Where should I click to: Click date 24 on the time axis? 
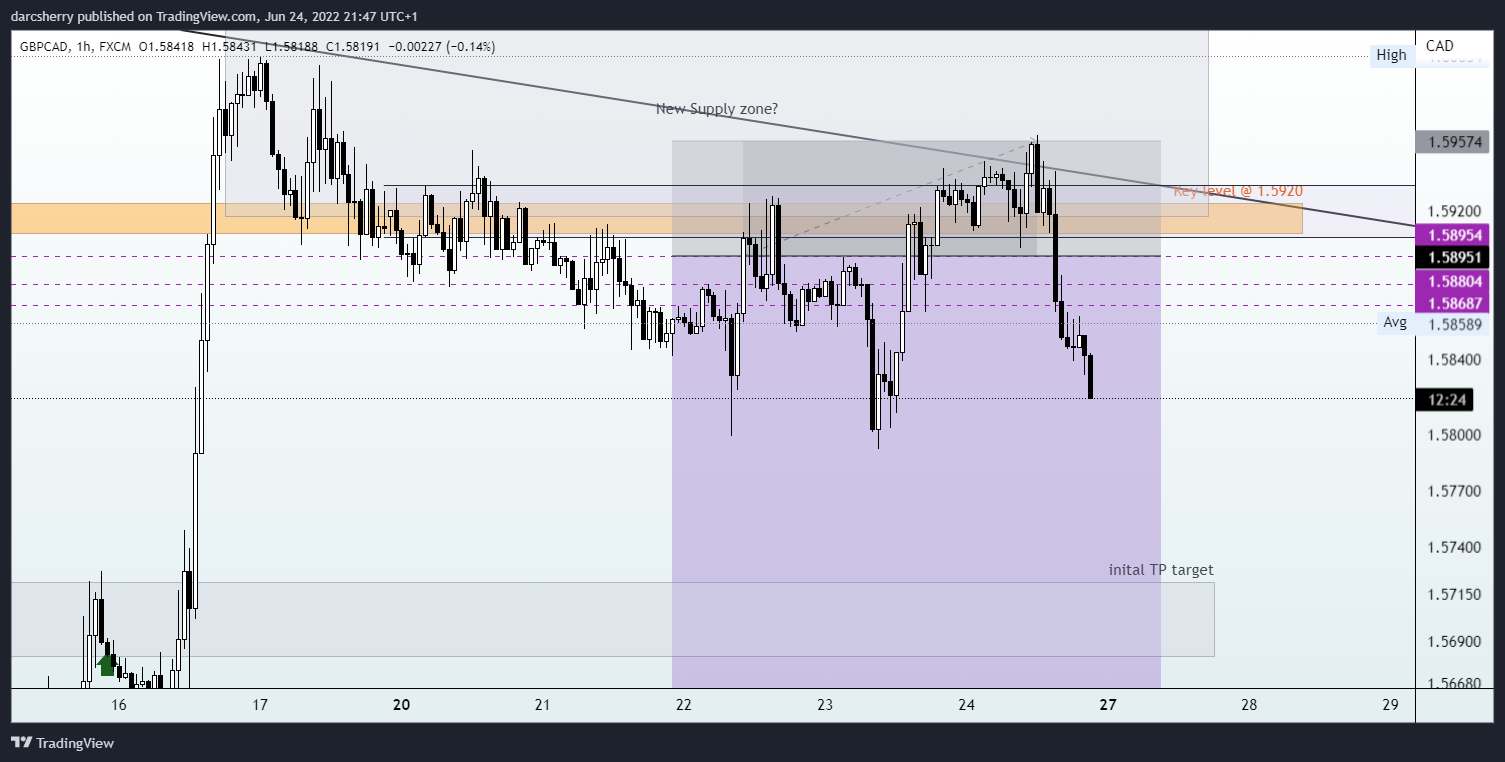pyautogui.click(x=966, y=705)
